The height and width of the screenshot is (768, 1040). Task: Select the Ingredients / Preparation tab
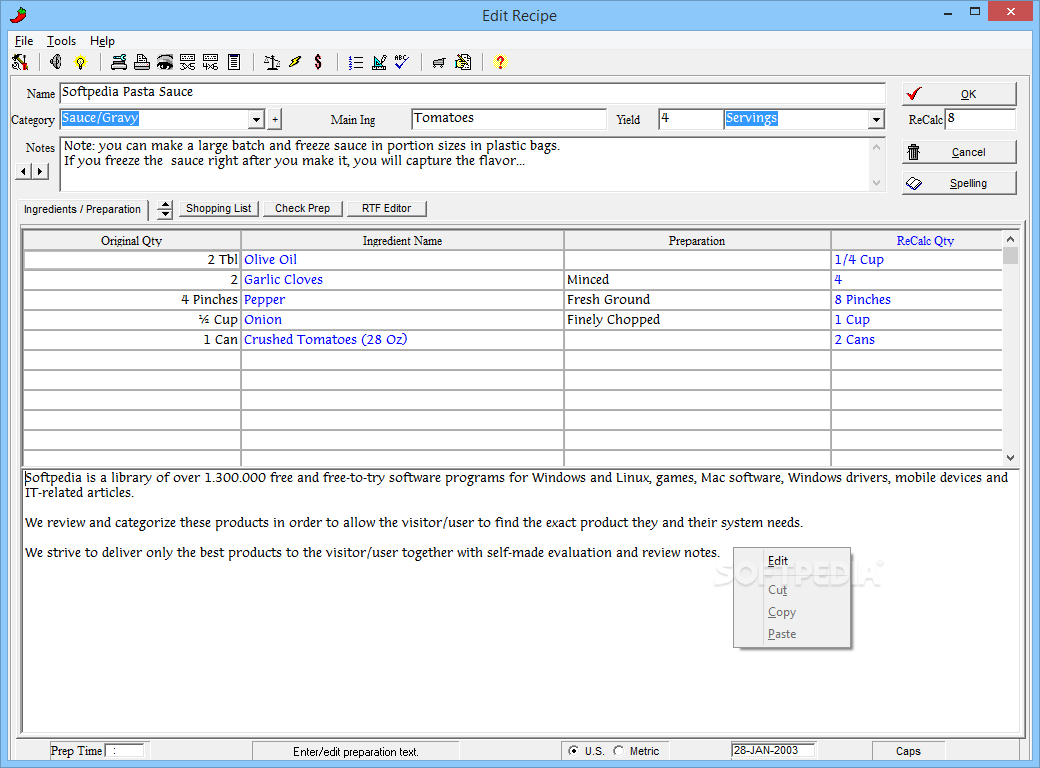(82, 209)
